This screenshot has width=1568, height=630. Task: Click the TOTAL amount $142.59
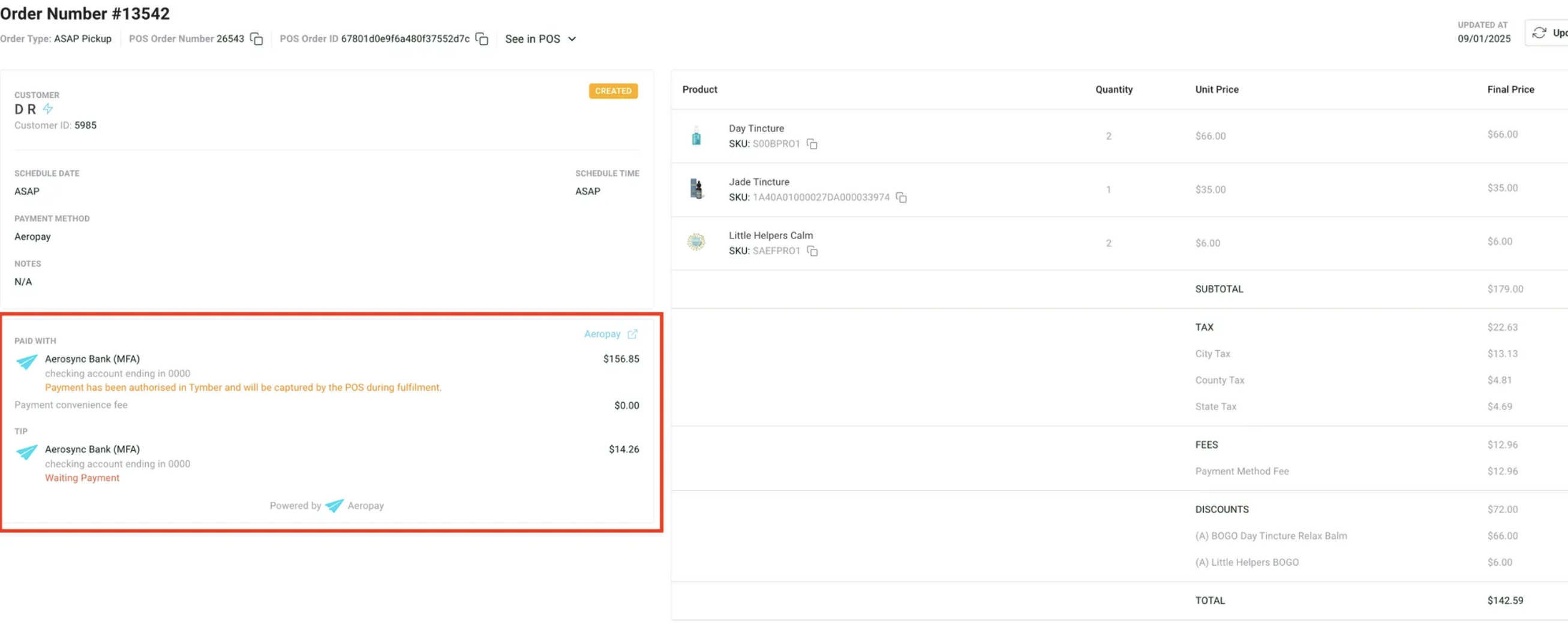(1505, 601)
